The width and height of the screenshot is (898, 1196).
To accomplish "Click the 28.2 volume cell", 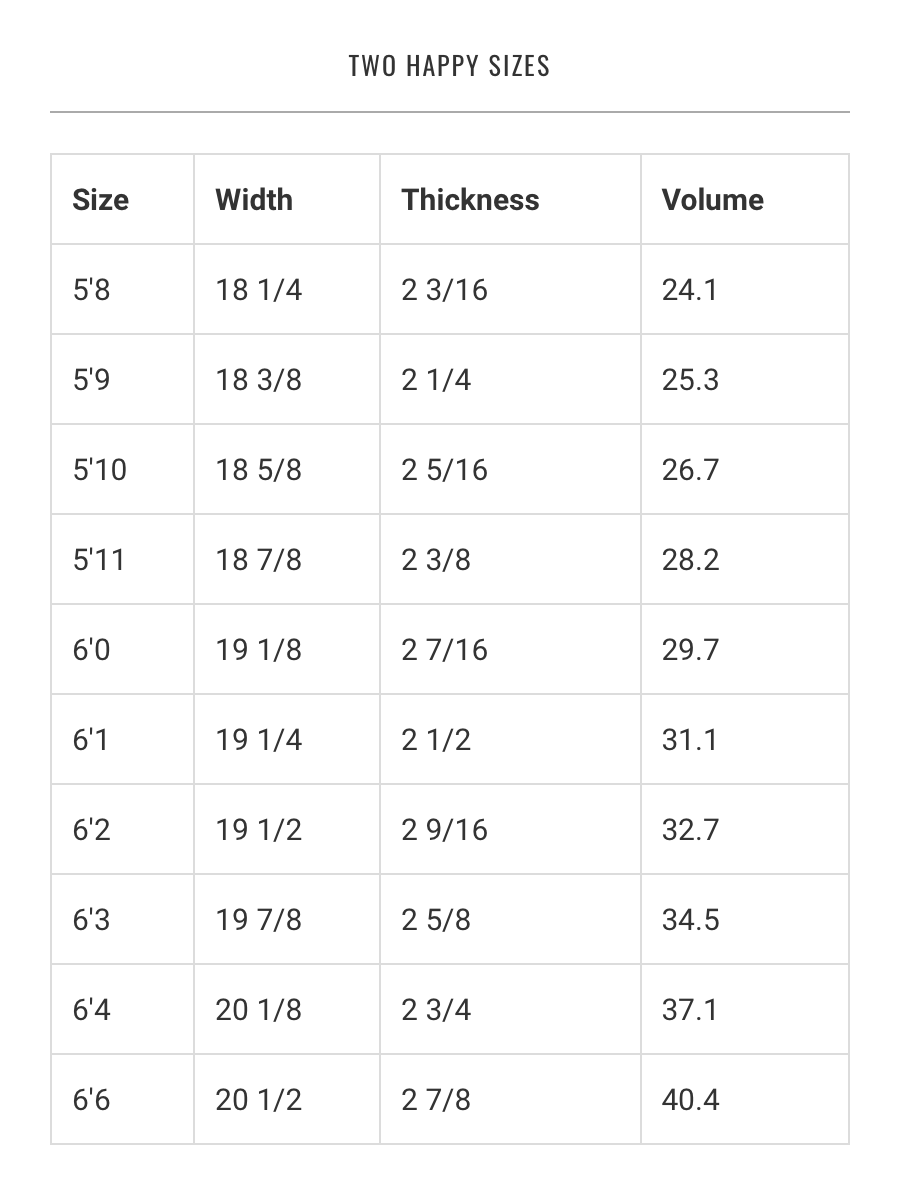I will click(x=745, y=559).
